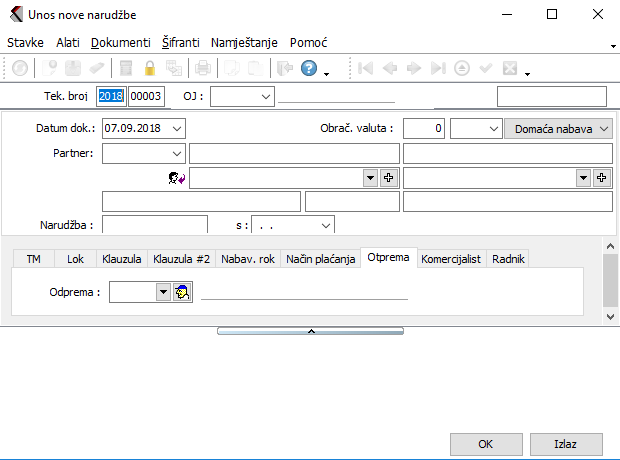Click into the Narudžba input field
The height and width of the screenshot is (460, 620).
pyautogui.click(x=154, y=225)
